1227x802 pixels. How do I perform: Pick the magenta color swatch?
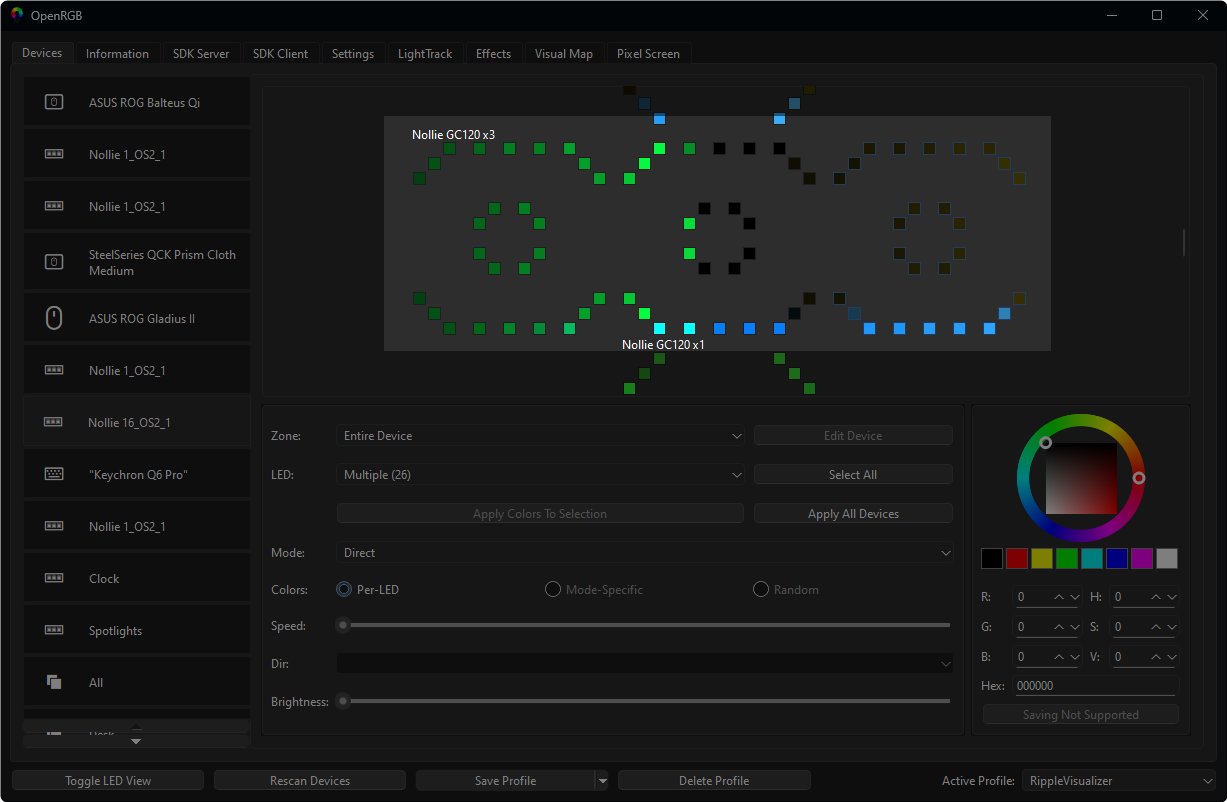(1142, 558)
